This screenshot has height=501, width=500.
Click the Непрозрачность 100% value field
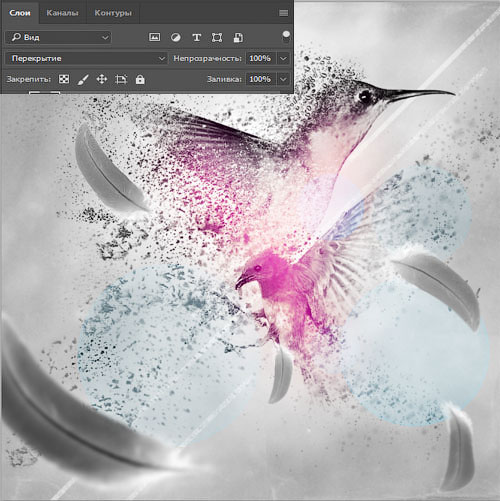260,58
